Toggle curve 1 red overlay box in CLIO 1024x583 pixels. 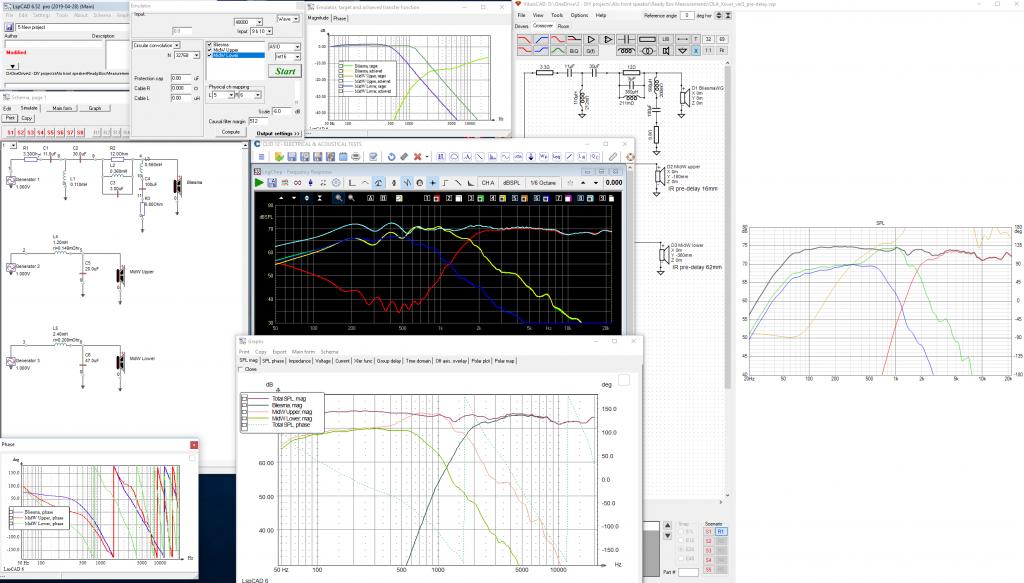point(437,198)
